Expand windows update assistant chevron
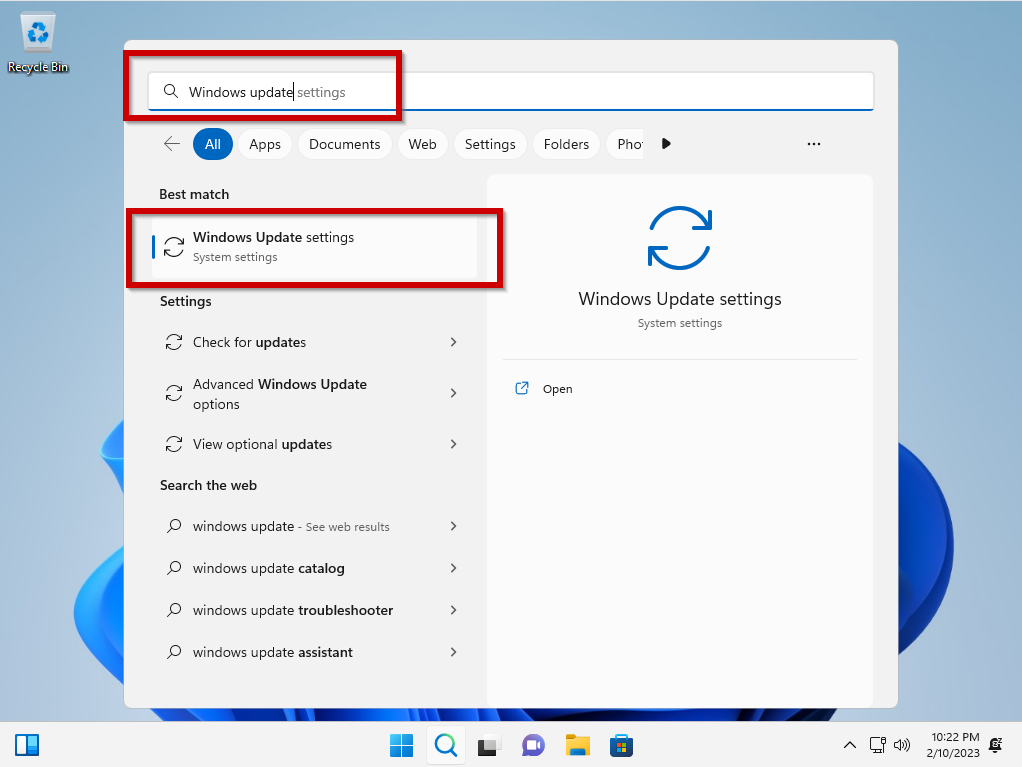This screenshot has height=767, width=1022. (454, 652)
